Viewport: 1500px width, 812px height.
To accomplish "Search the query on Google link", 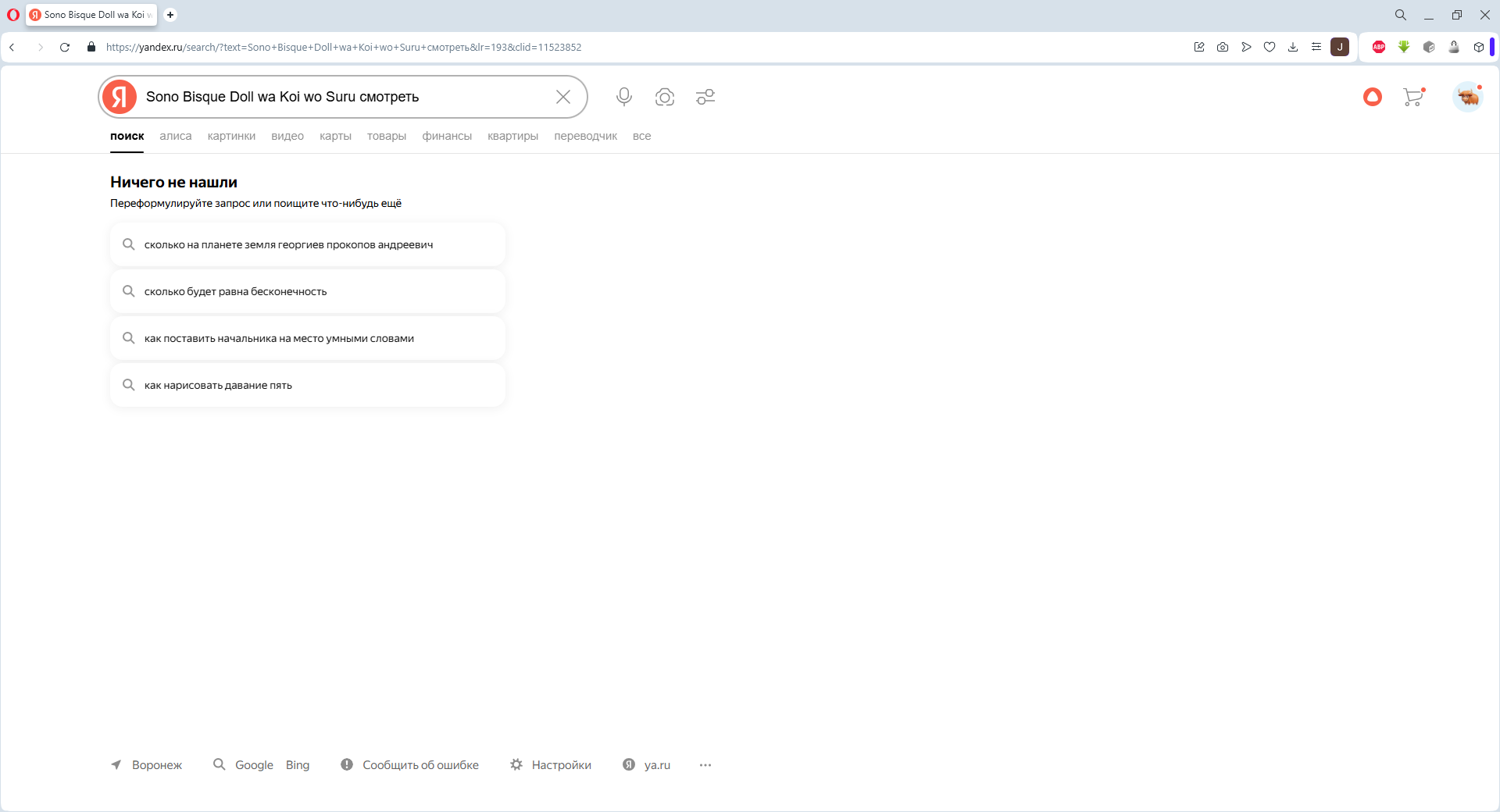I will point(254,765).
